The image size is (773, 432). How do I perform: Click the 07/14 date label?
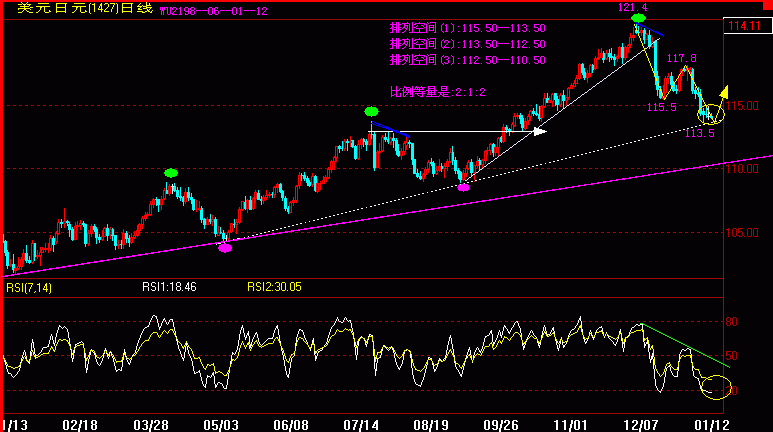pos(361,425)
